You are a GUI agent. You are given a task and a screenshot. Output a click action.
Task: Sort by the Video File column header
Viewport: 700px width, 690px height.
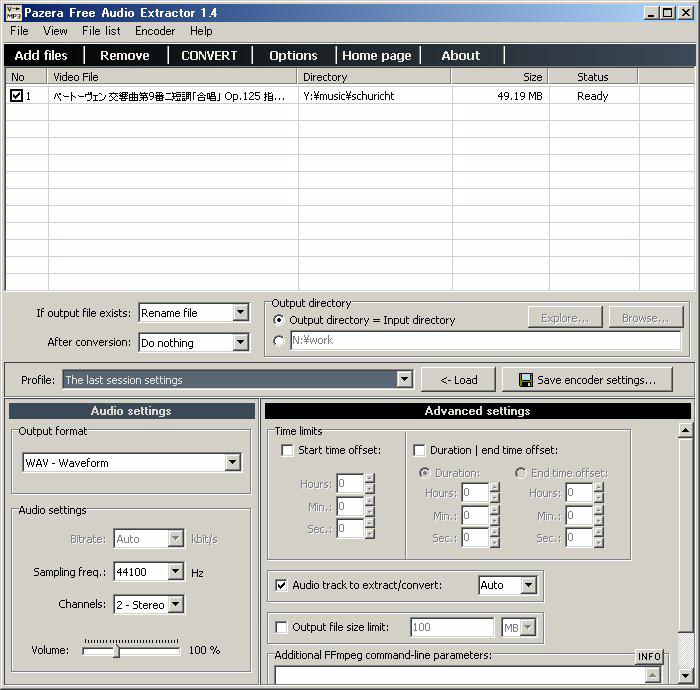pos(172,77)
